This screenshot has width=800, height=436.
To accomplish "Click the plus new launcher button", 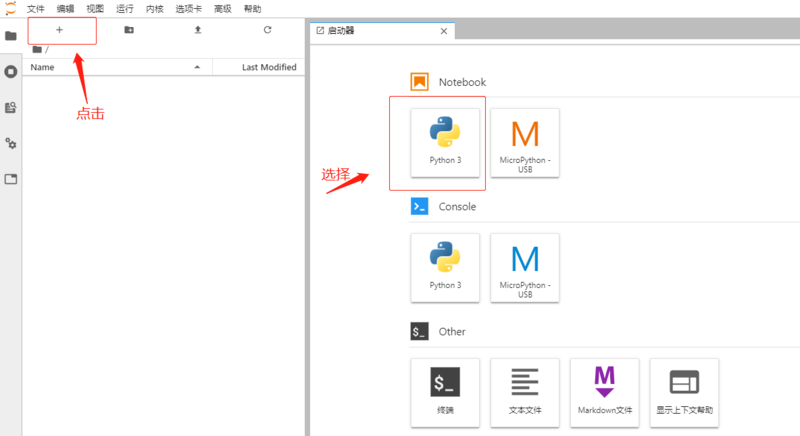I will [59, 30].
